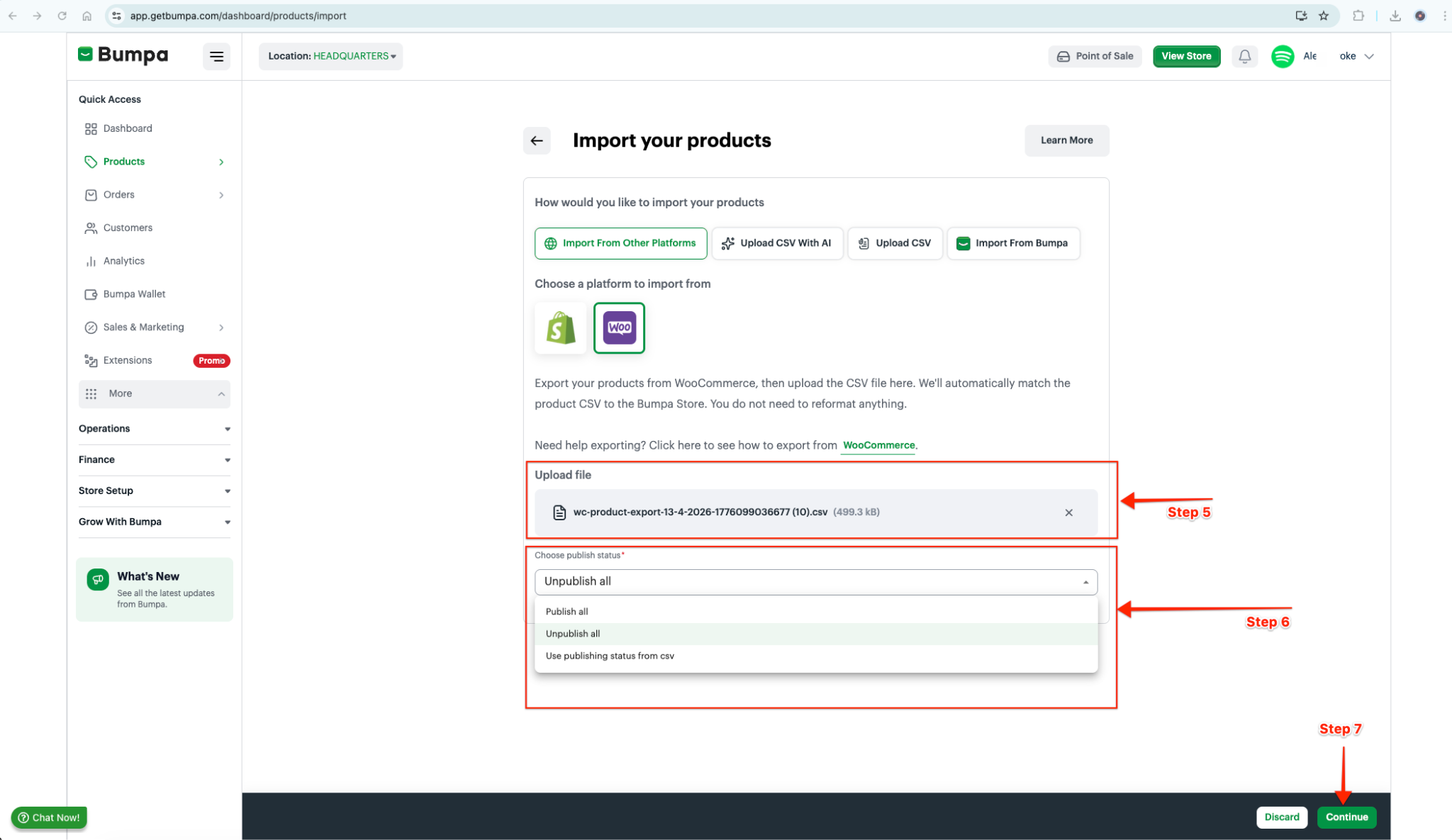Open the Bumpa Wallet sidebar item
The width and height of the screenshot is (1452, 840).
click(x=134, y=294)
